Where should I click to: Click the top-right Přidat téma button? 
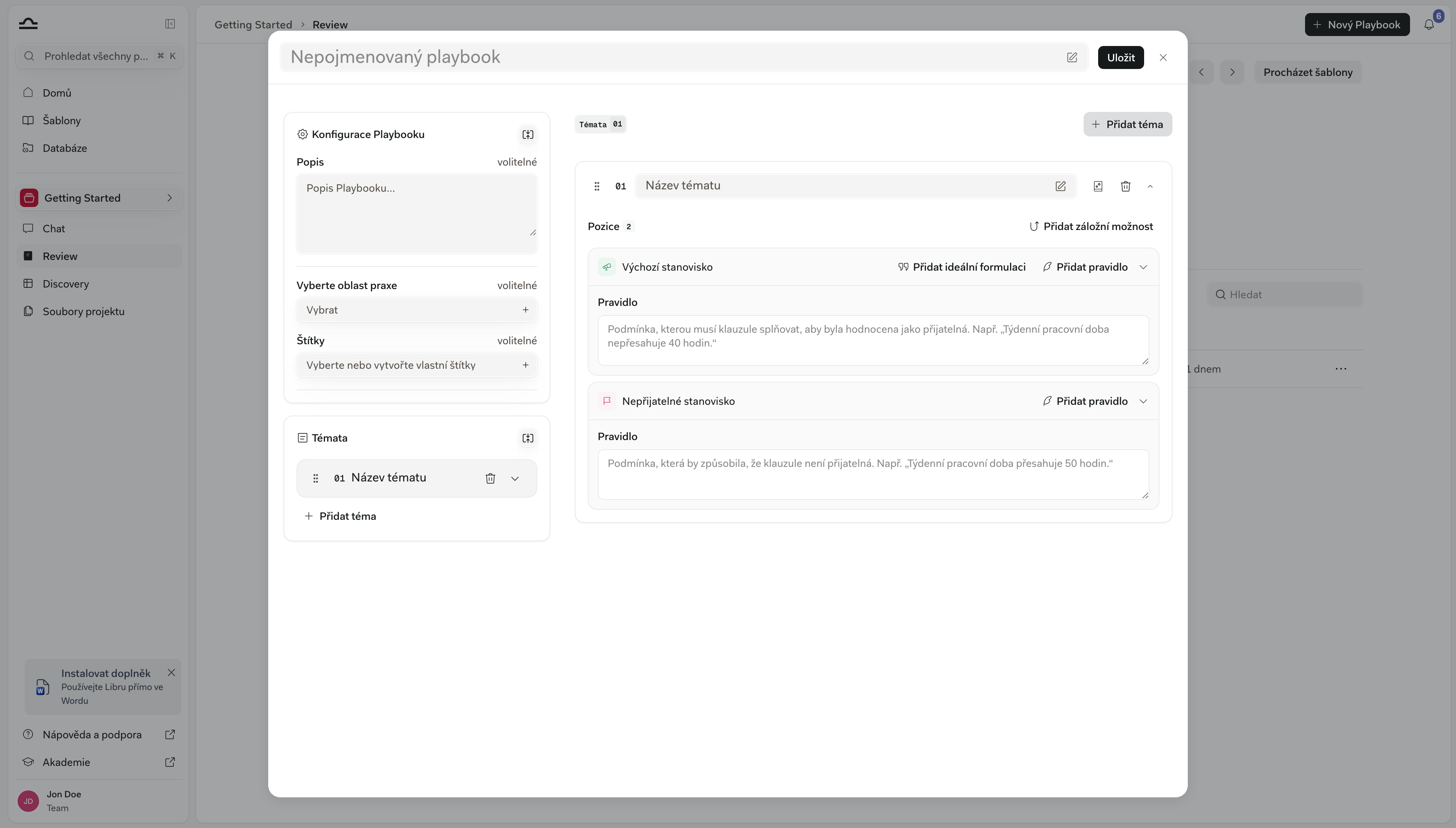coord(1128,124)
